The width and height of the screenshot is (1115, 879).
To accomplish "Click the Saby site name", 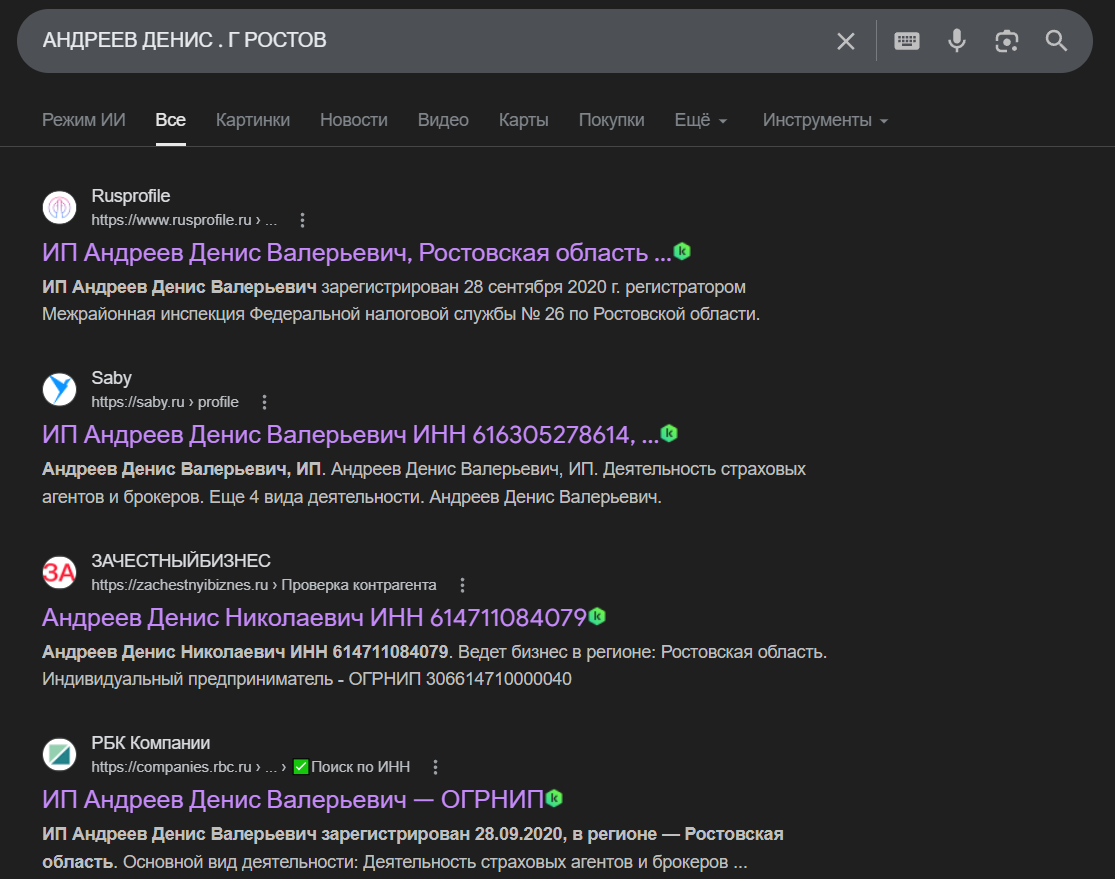I will click(x=112, y=378).
